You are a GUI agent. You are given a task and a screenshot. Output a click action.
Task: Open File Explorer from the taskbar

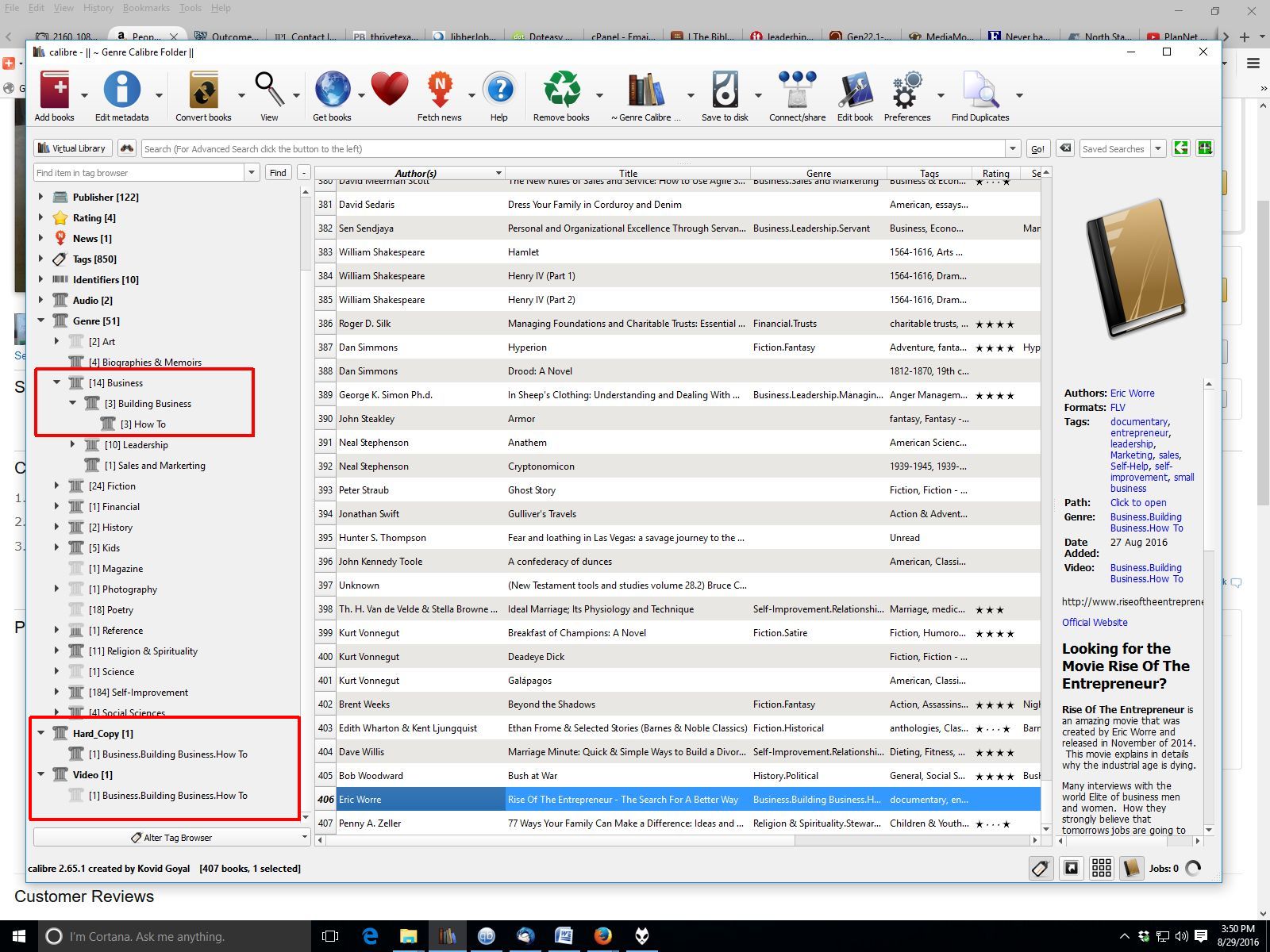[408, 936]
